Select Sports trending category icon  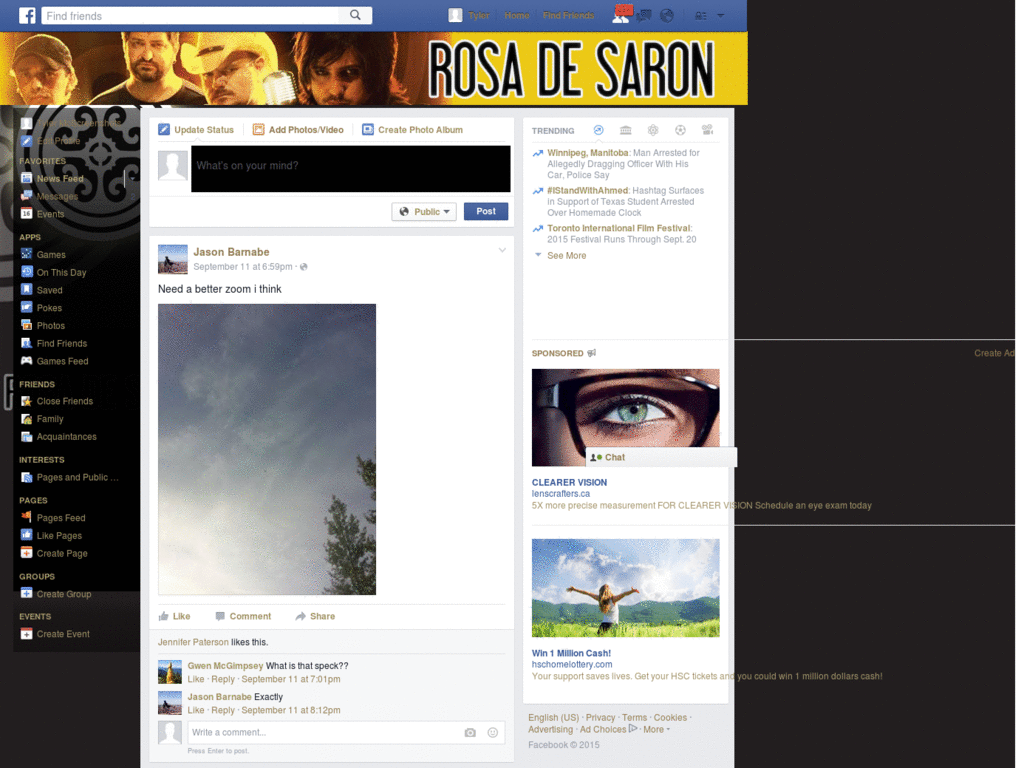680,130
